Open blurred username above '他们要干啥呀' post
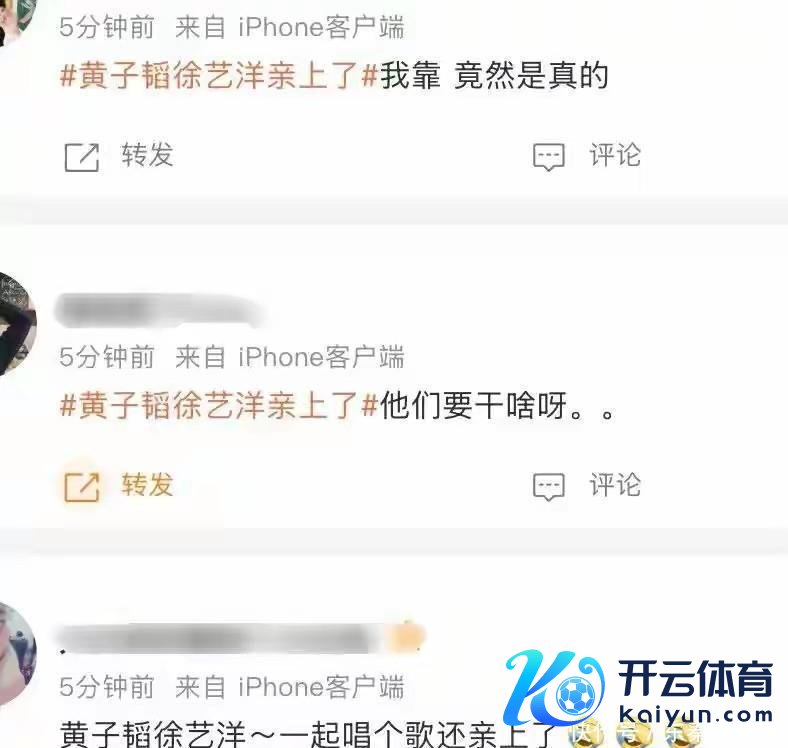 point(160,310)
